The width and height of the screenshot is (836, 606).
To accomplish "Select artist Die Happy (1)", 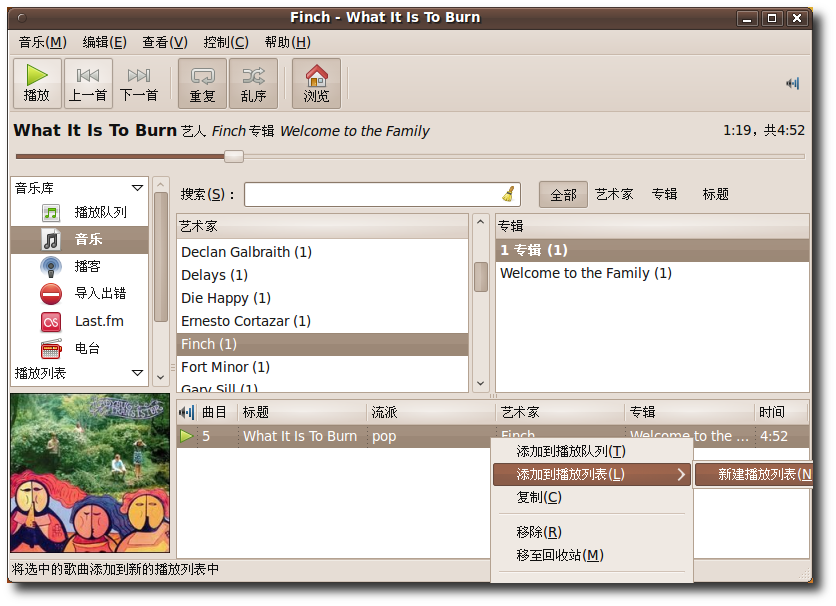I will coord(323,298).
